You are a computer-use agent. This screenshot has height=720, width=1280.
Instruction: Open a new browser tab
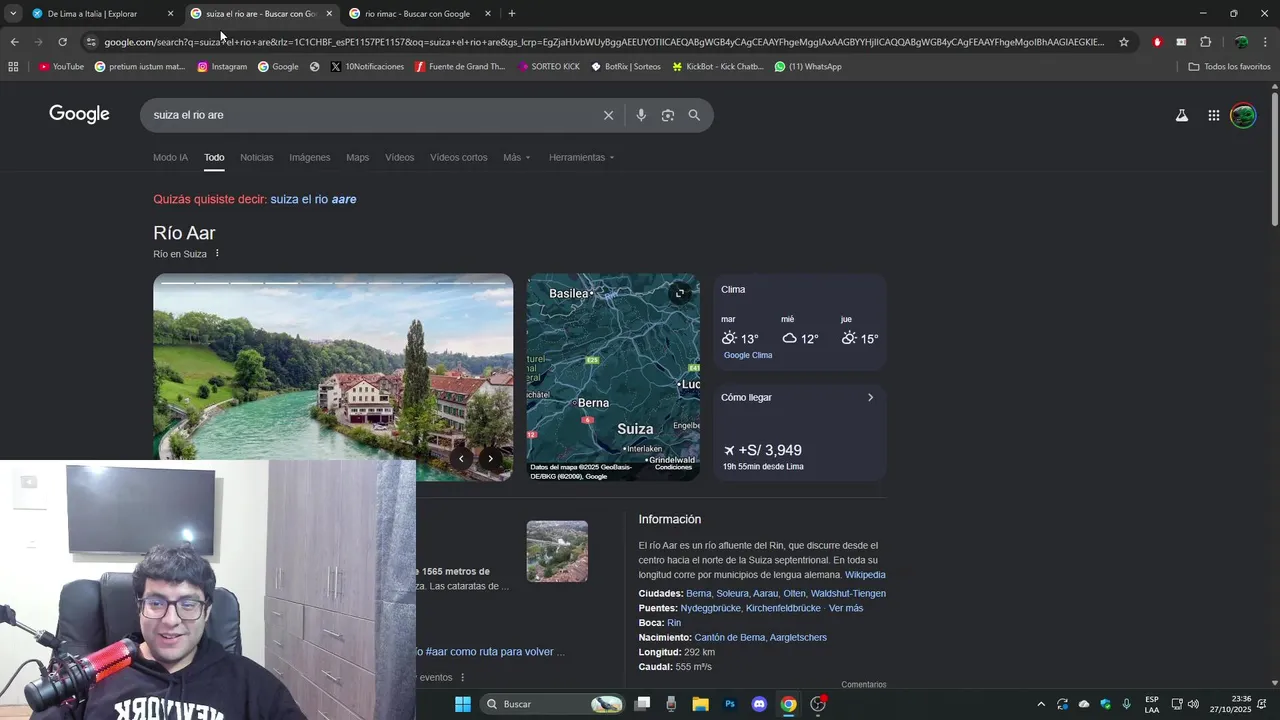[512, 14]
